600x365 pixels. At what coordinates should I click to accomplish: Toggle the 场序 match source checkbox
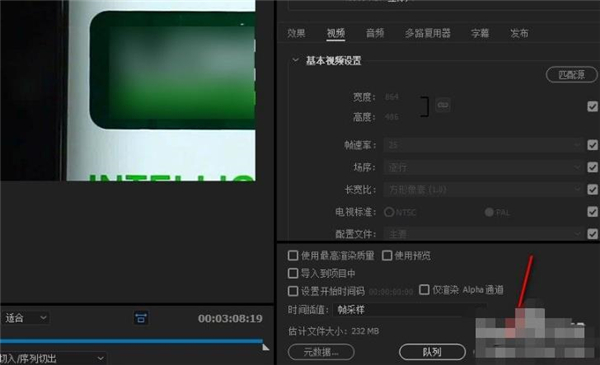click(x=592, y=167)
